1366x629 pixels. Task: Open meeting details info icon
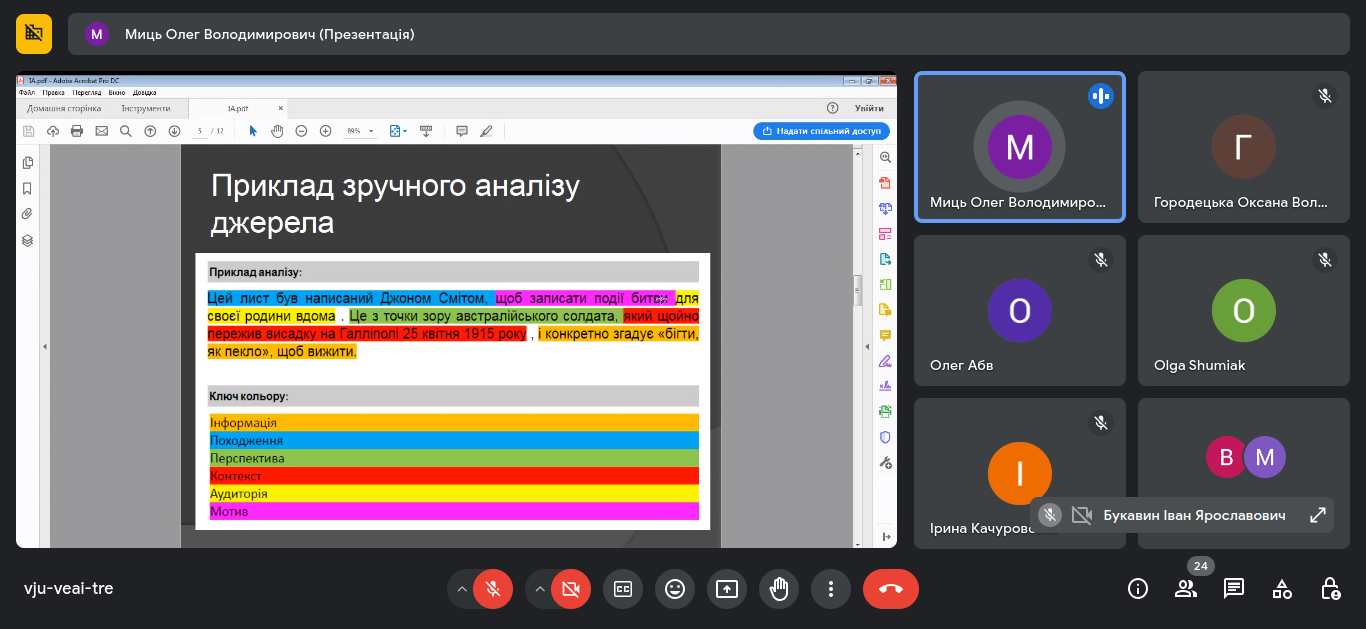1138,589
